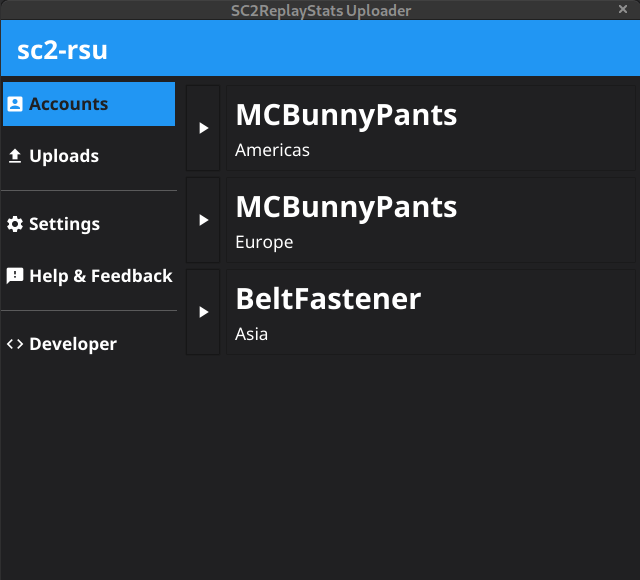Click the Uploads arrow icon

point(15,156)
